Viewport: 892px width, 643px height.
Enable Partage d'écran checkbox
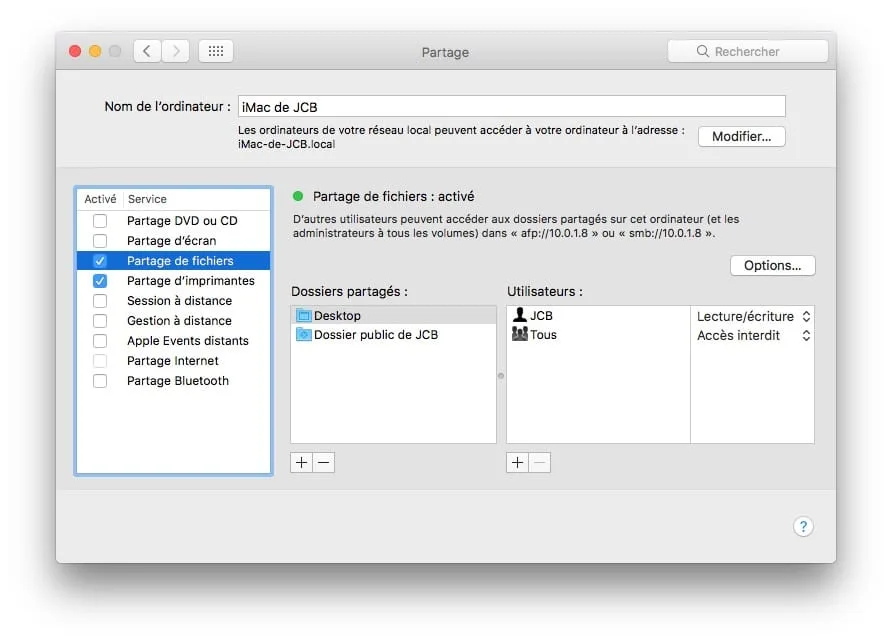click(x=100, y=241)
